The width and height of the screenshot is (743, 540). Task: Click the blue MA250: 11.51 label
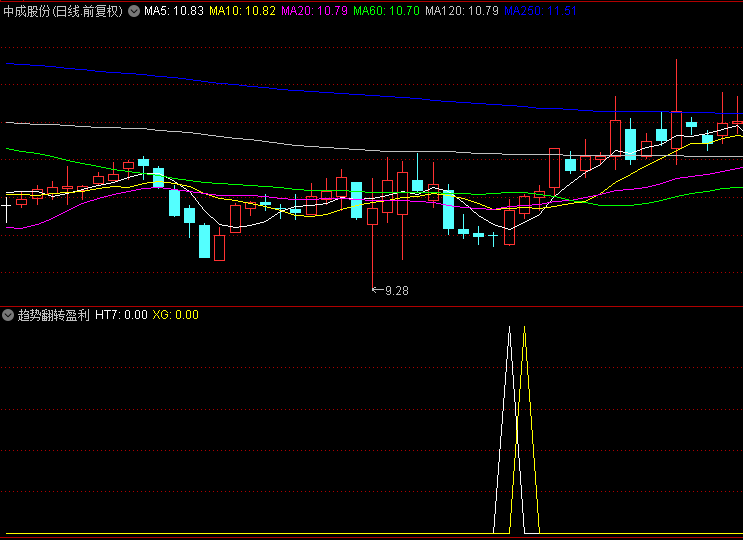541,11
